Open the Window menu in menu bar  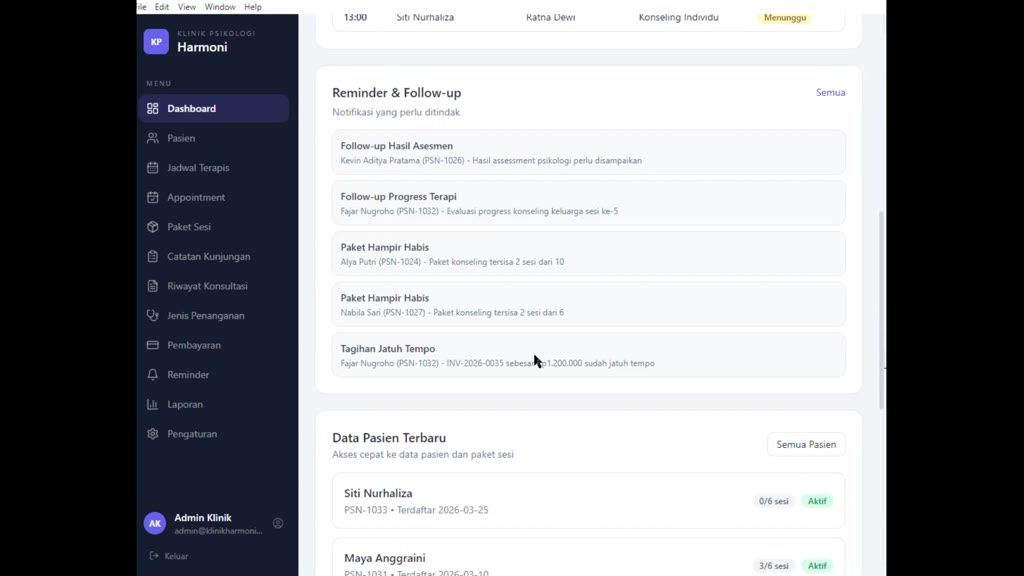220,7
